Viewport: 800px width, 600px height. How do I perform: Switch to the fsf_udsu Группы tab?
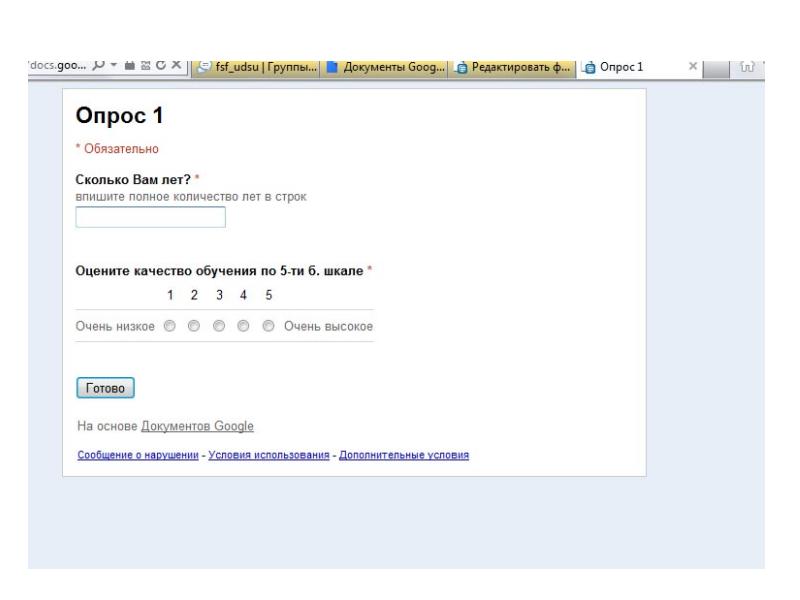click(256, 67)
